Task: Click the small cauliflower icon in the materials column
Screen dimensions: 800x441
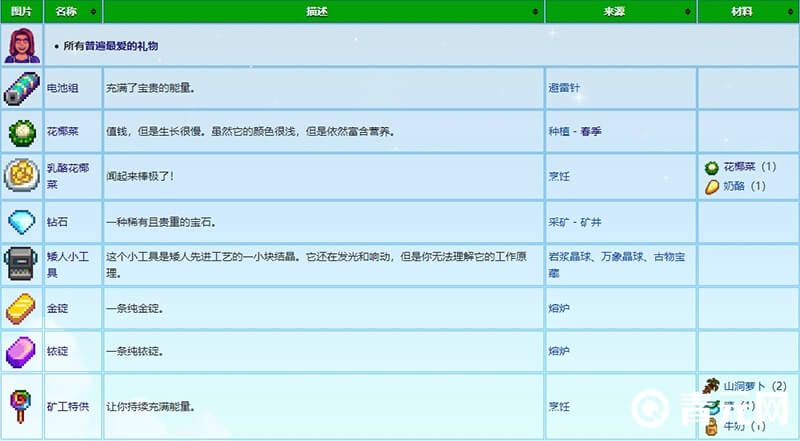Action: pos(712,167)
